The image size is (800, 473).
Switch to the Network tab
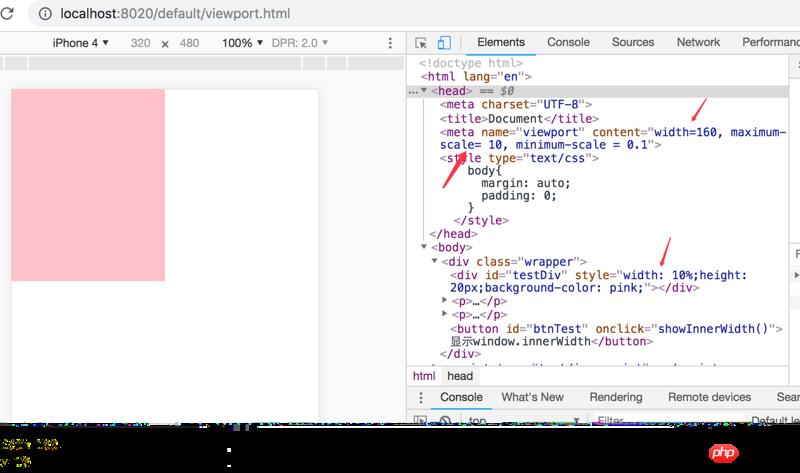698,43
